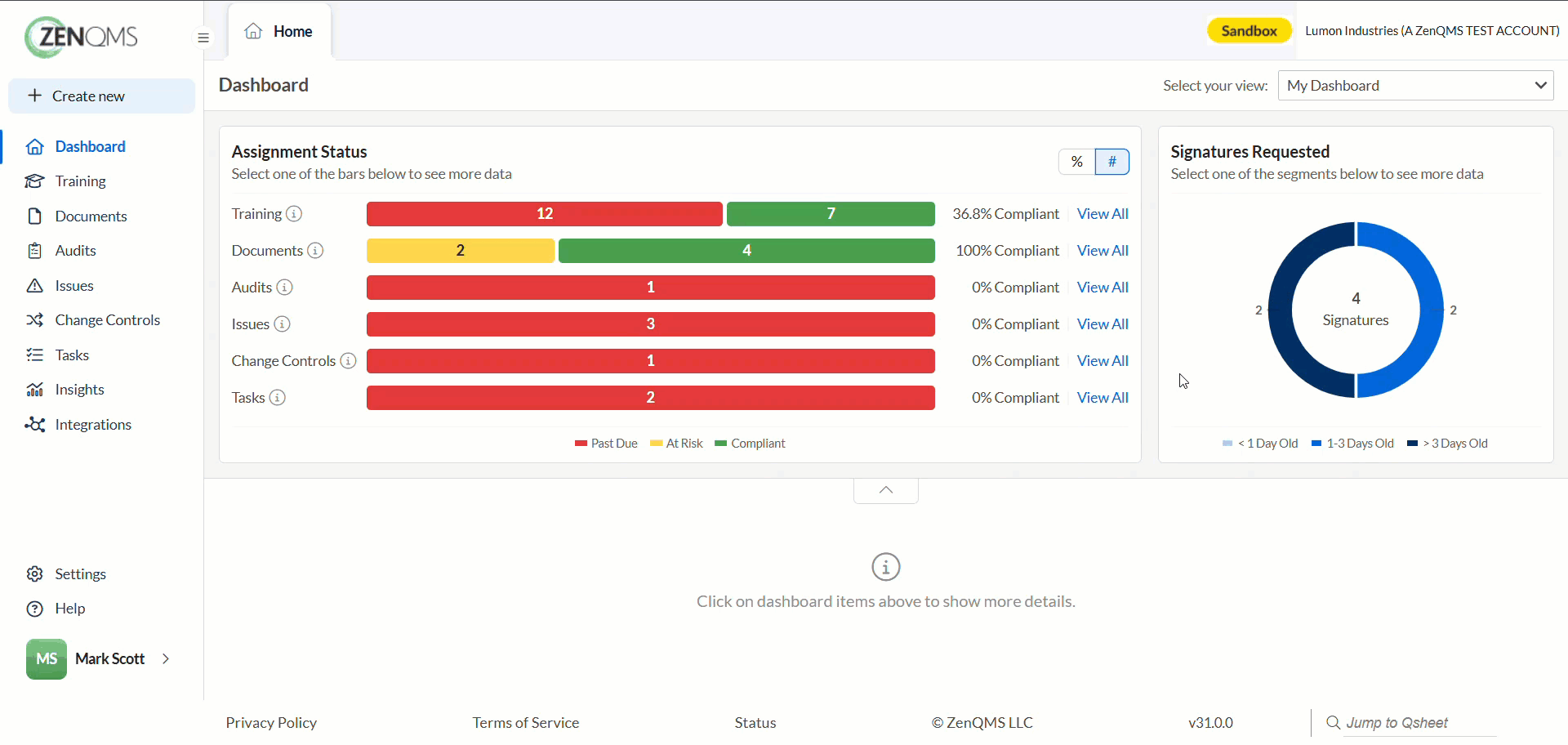The height and width of the screenshot is (745, 1568).
Task: Click View All for Training
Action: [1102, 214]
